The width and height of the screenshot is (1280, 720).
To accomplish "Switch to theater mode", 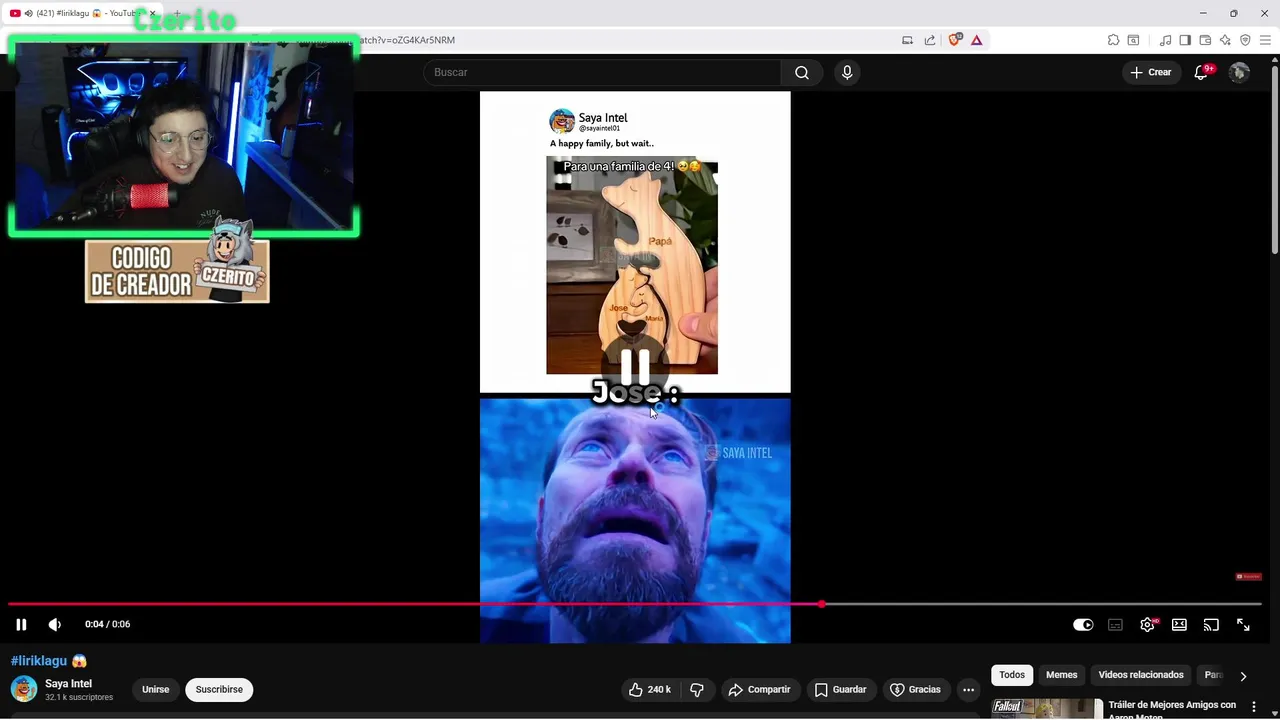I will pos(1179,625).
